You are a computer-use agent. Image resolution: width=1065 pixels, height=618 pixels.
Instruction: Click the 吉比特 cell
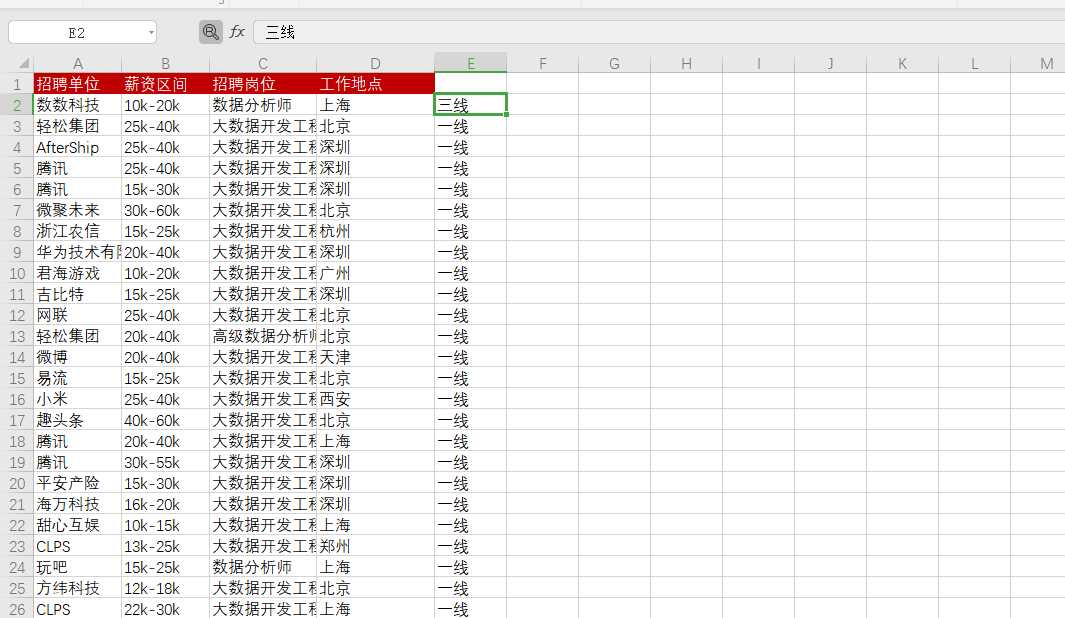(78, 294)
